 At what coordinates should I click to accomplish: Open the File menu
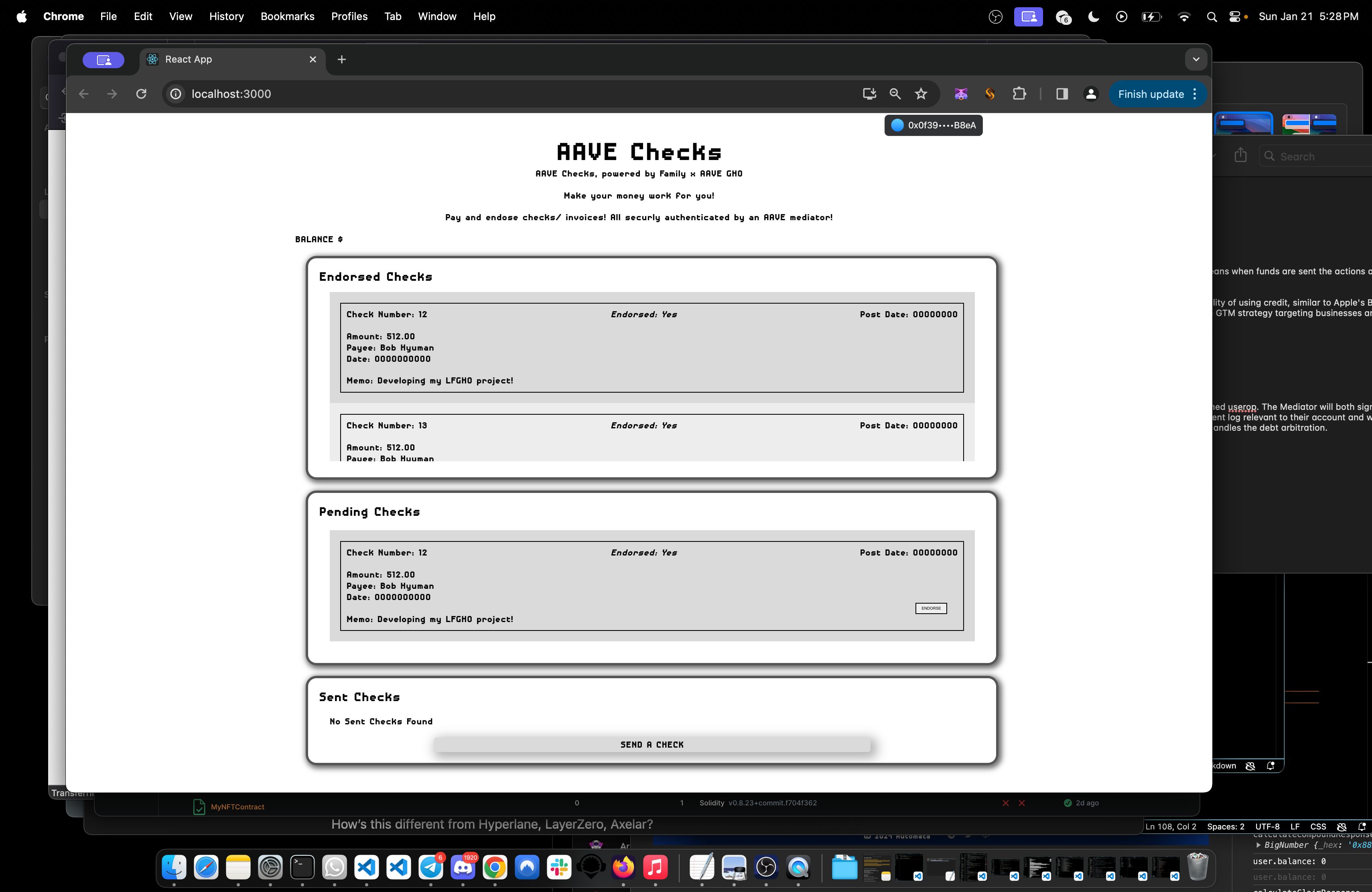click(x=108, y=17)
